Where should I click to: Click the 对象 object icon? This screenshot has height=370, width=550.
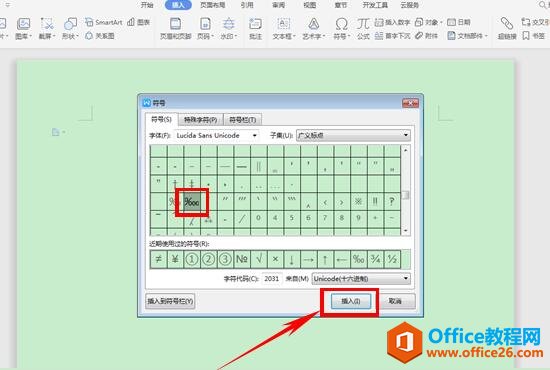[x=419, y=22]
